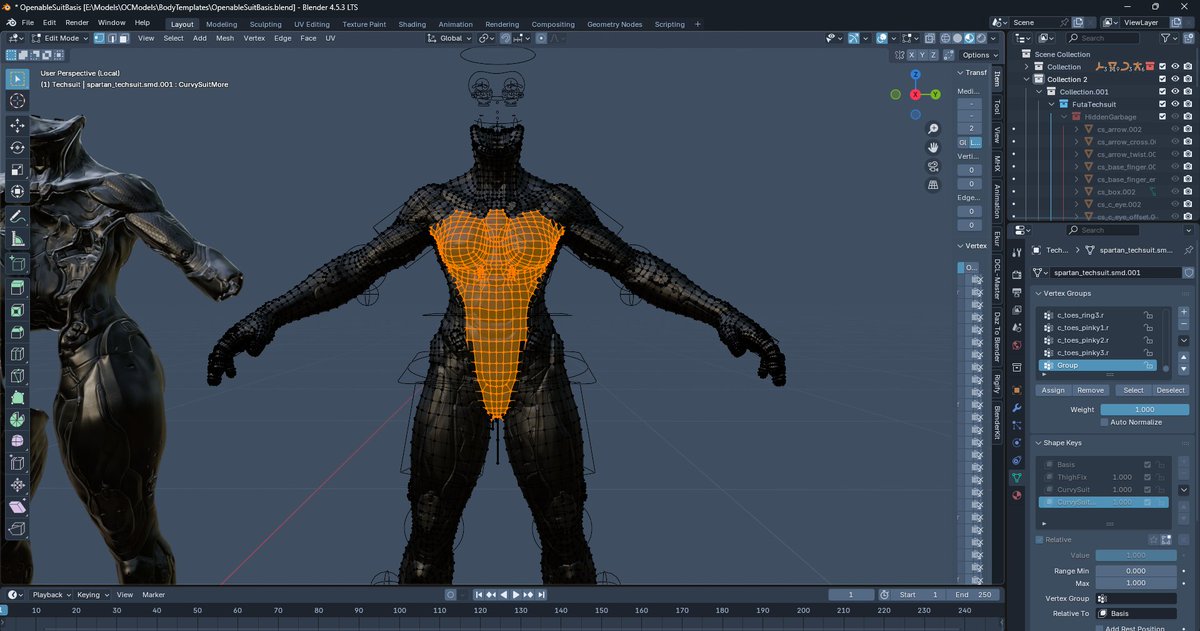Image resolution: width=1200 pixels, height=631 pixels.
Task: Select the Measure tool
Action: coord(17,239)
